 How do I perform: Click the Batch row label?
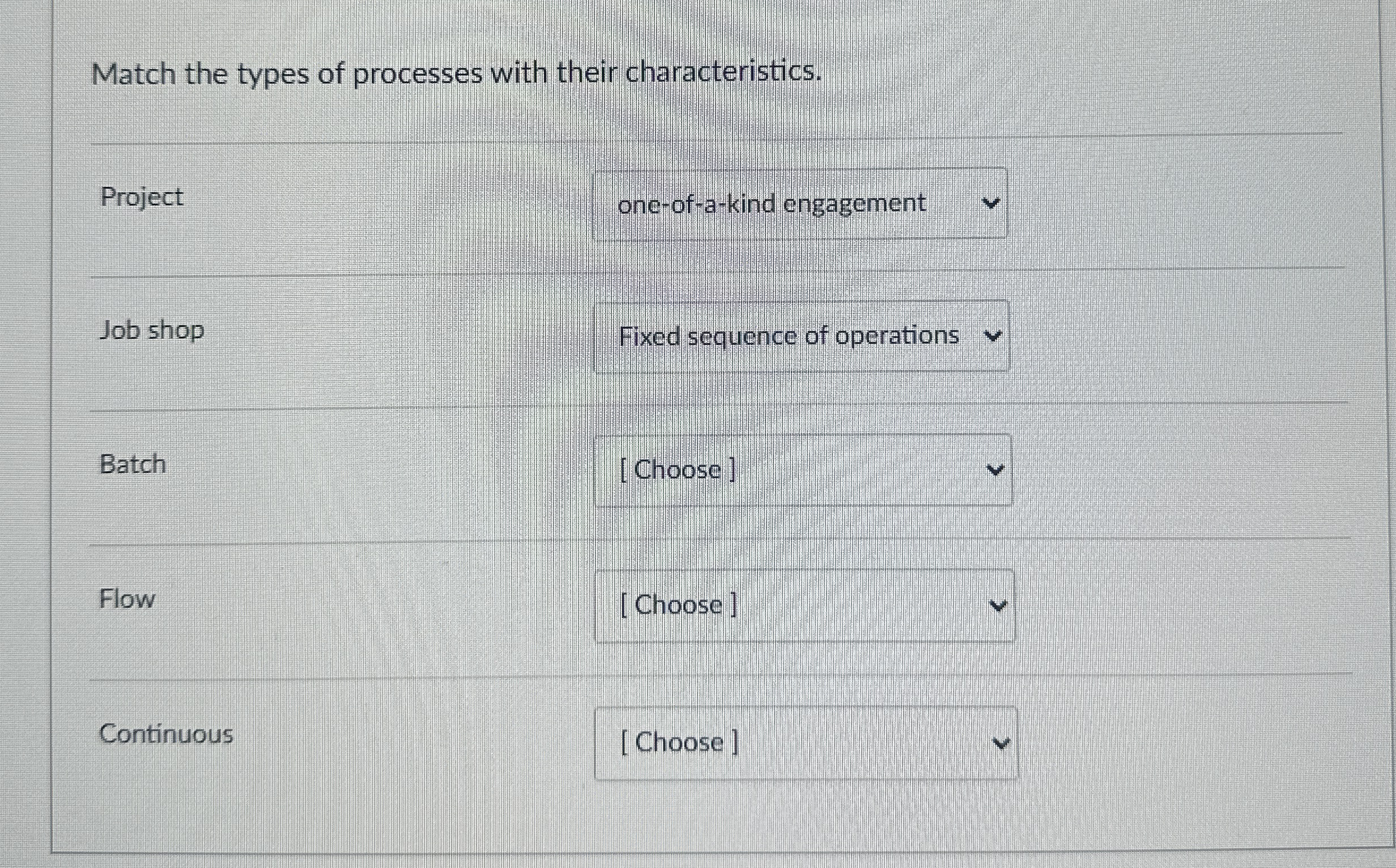pyautogui.click(x=131, y=465)
